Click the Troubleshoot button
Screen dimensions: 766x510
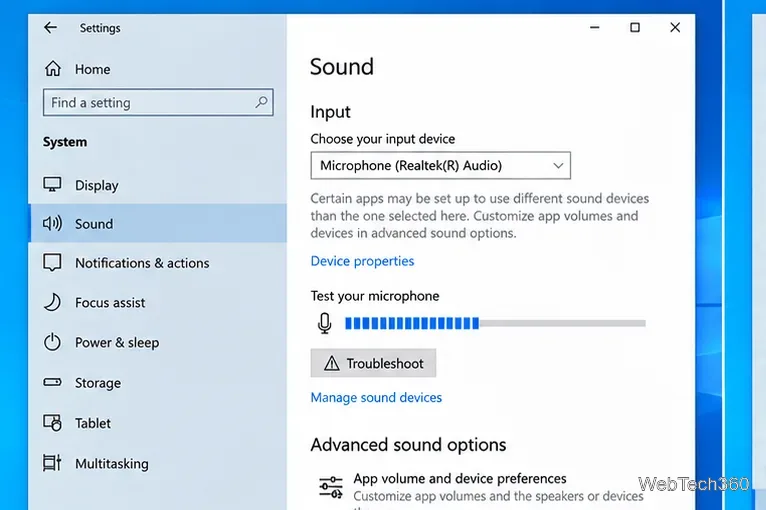click(x=373, y=363)
